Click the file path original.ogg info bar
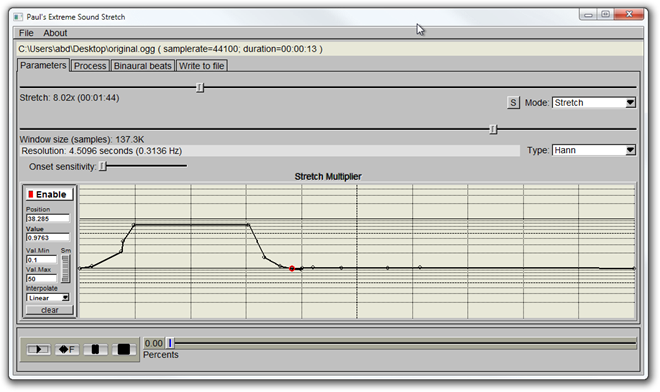 pos(330,49)
